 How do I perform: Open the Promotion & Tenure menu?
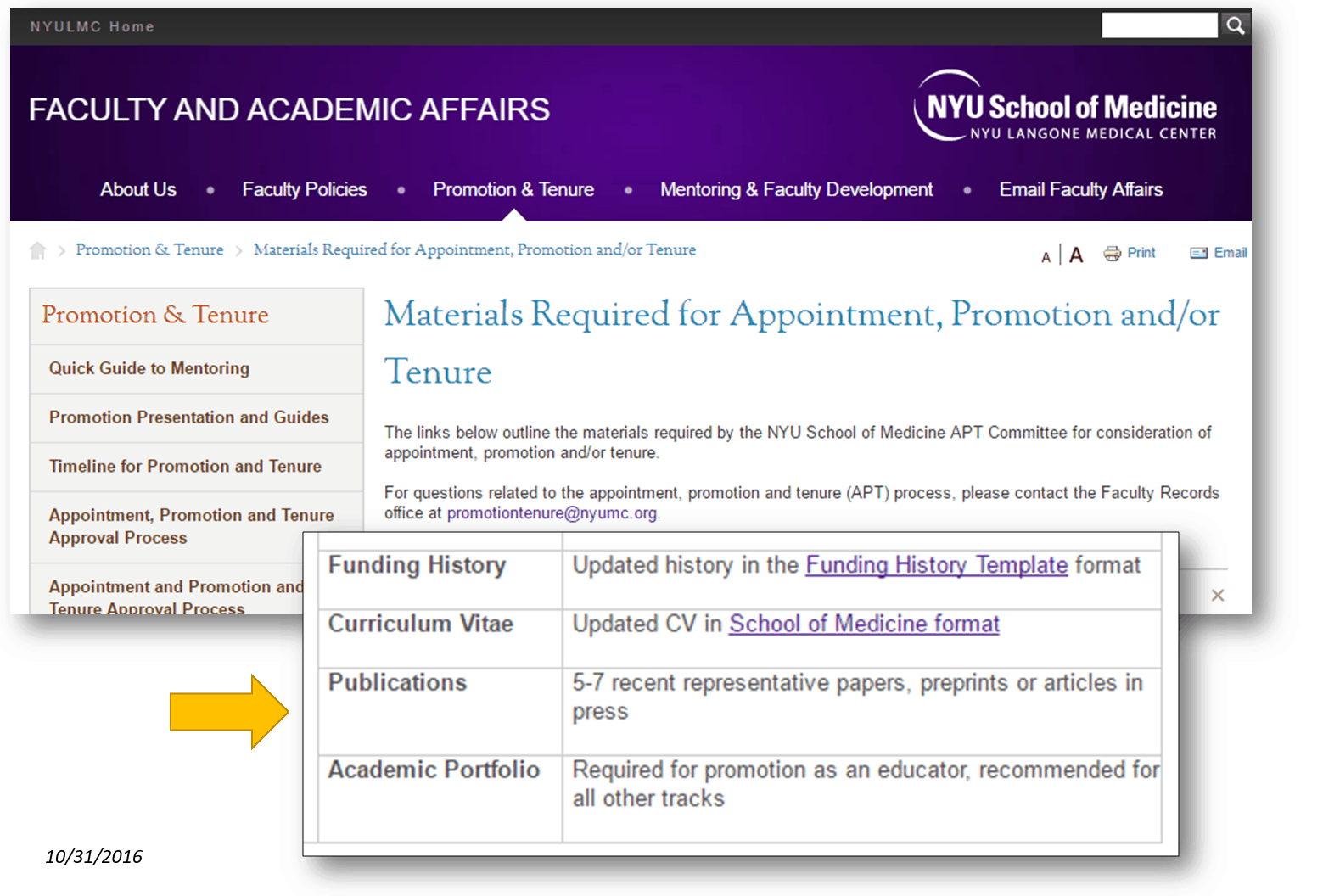tap(513, 189)
